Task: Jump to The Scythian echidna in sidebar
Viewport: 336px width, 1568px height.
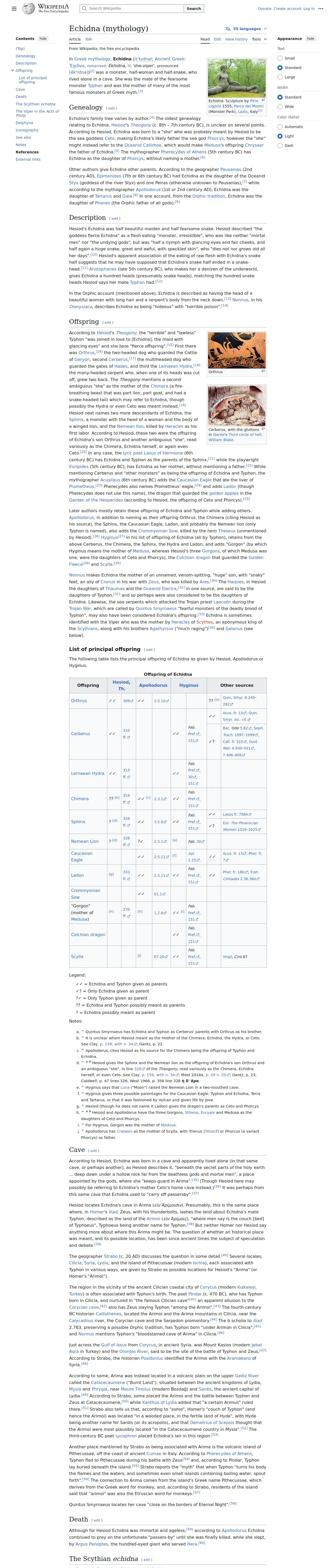Action: coord(35,104)
